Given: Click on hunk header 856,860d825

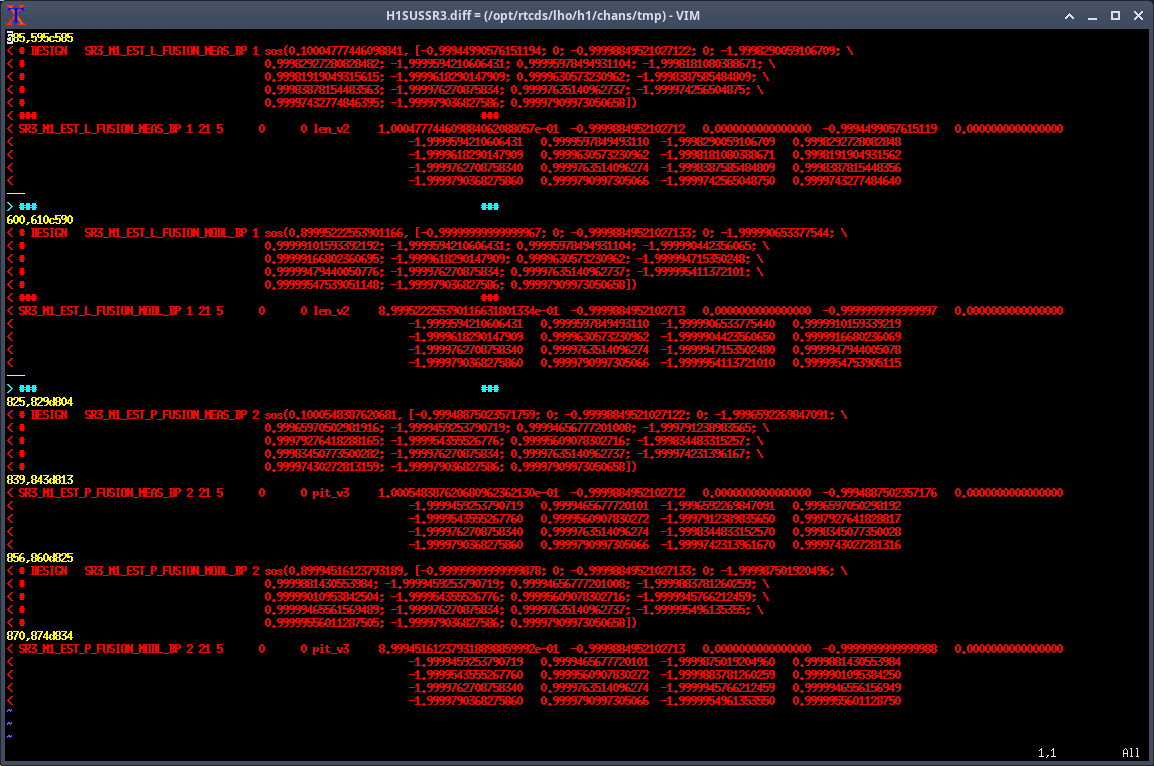Looking at the screenshot, I should pos(40,557).
